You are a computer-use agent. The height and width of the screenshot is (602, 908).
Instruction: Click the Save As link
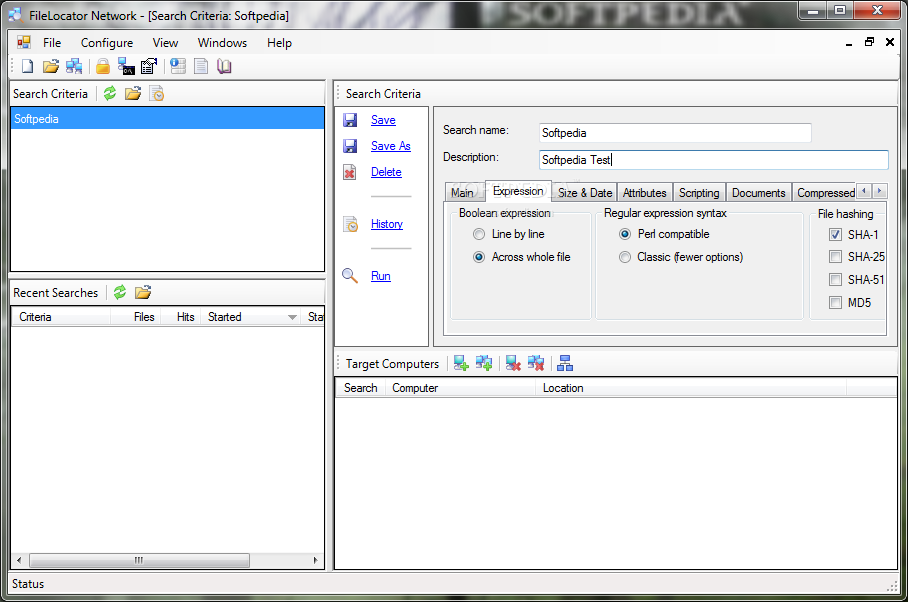click(390, 146)
